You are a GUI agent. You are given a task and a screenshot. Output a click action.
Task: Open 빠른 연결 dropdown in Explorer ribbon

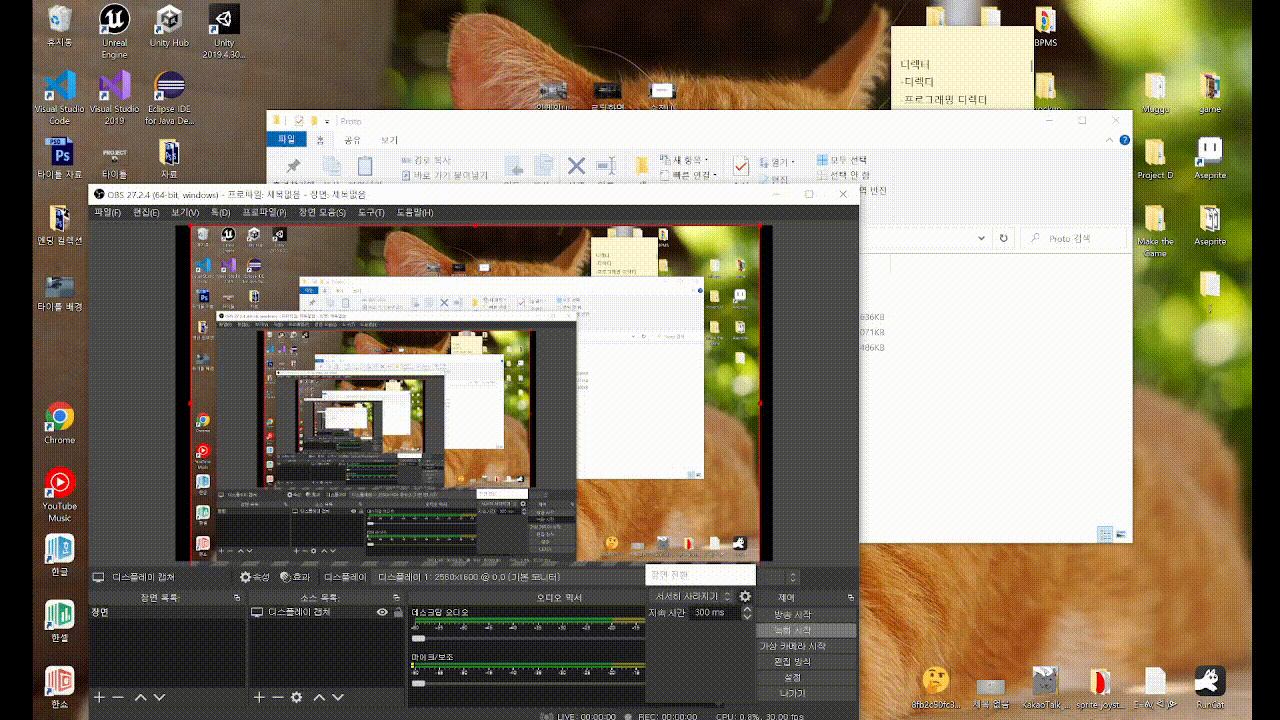click(688, 175)
